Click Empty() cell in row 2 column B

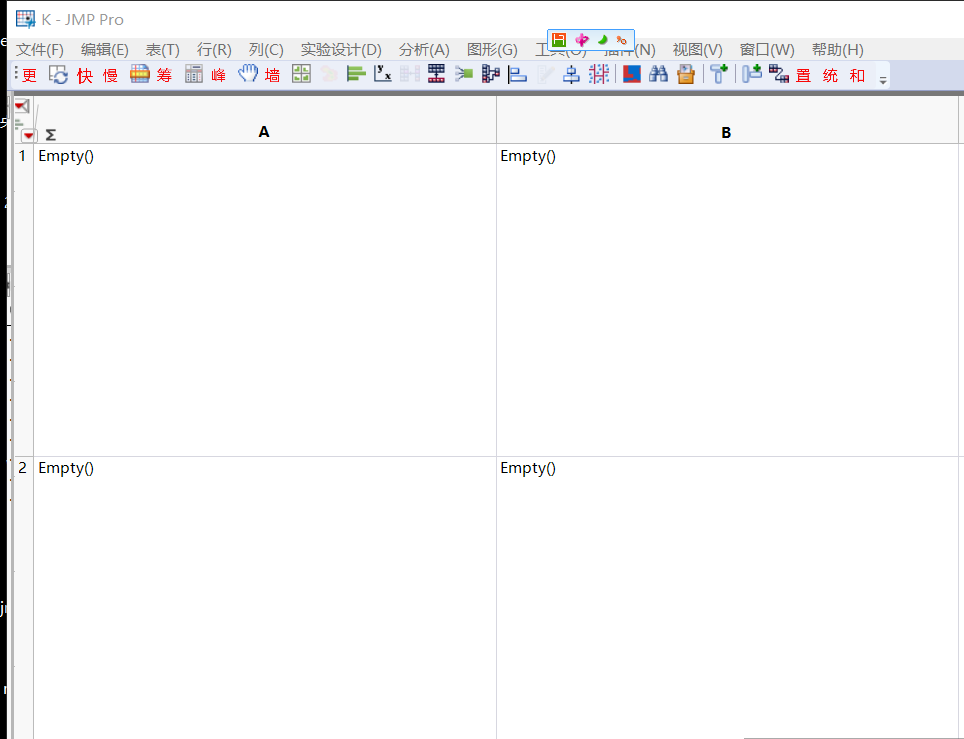(x=727, y=598)
